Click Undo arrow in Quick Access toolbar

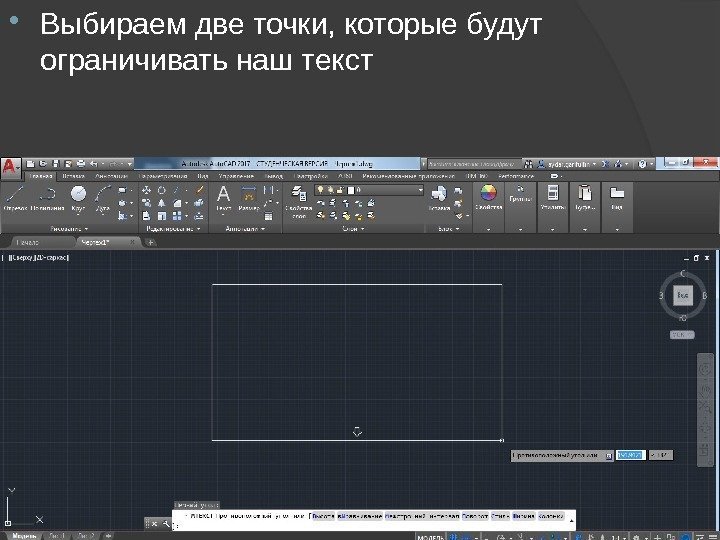(x=94, y=163)
